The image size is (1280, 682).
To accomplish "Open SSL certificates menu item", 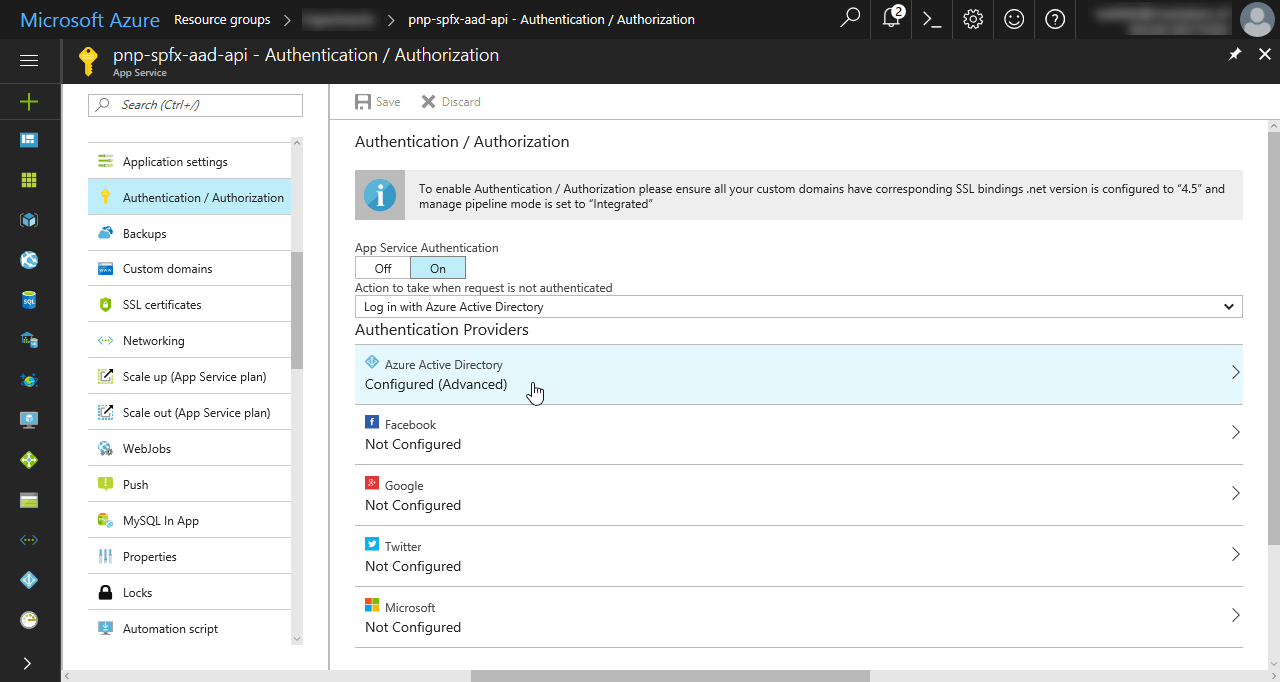I will coord(190,305).
